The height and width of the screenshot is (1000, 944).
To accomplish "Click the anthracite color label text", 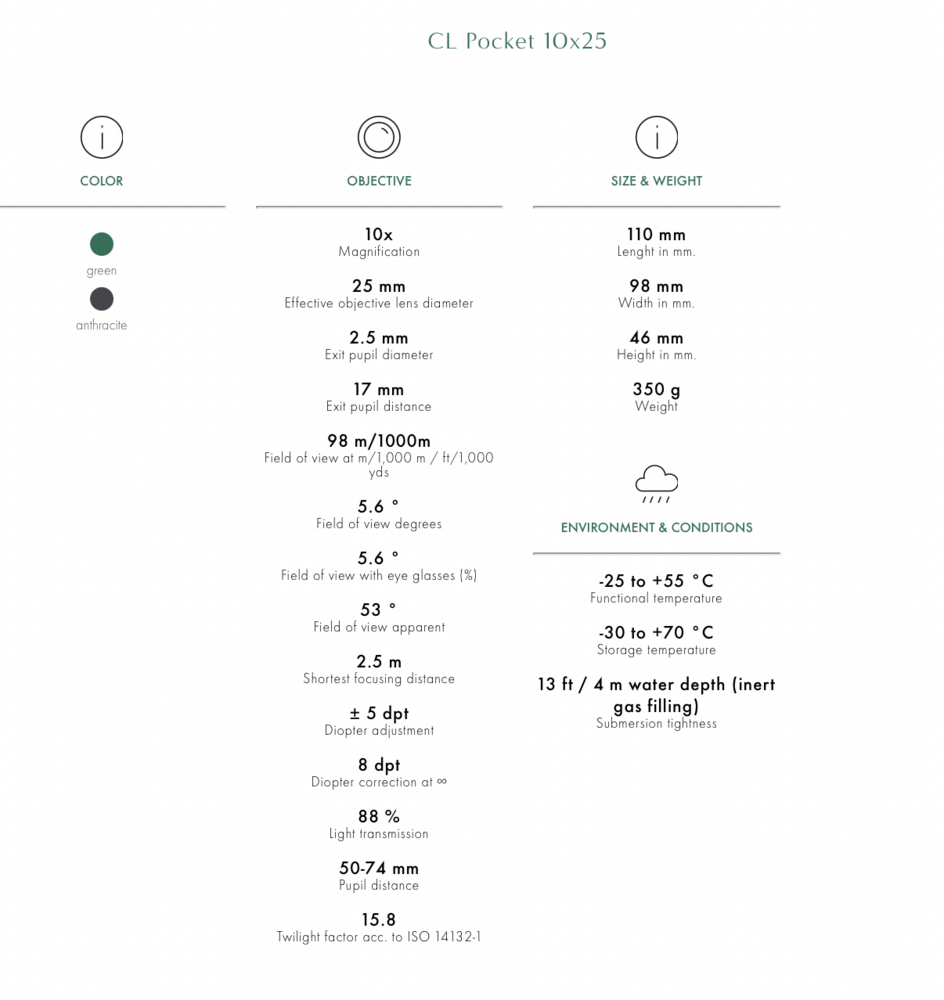I will click(101, 325).
